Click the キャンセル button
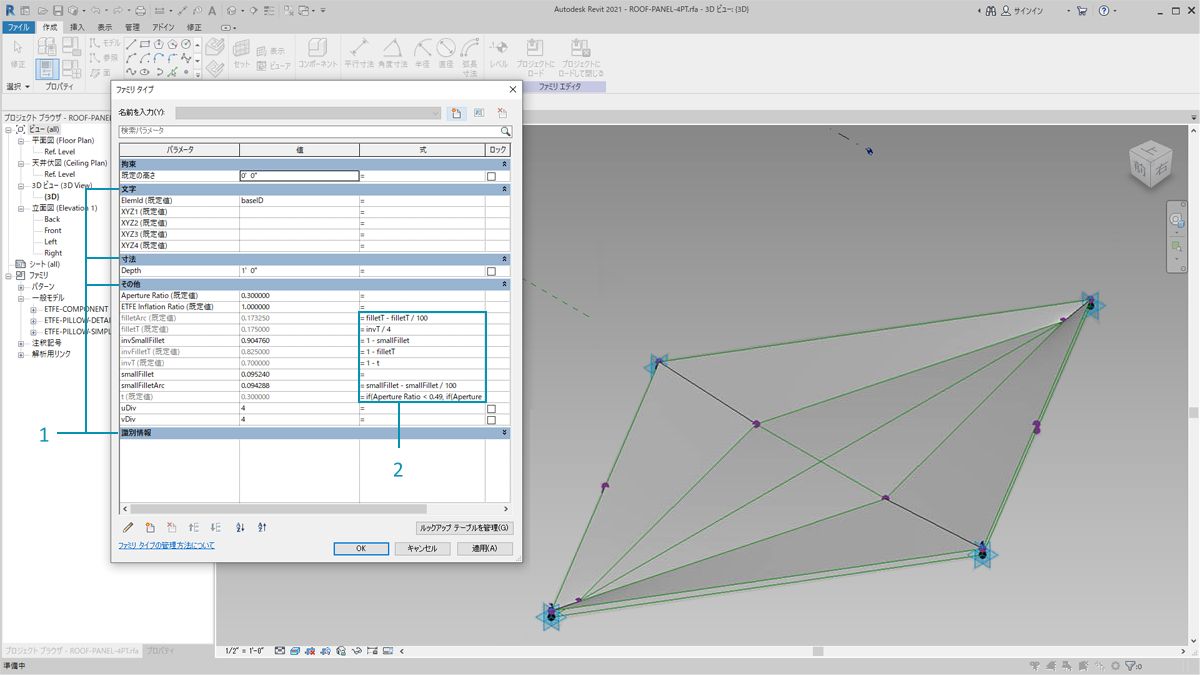The width and height of the screenshot is (1200, 675). point(423,548)
